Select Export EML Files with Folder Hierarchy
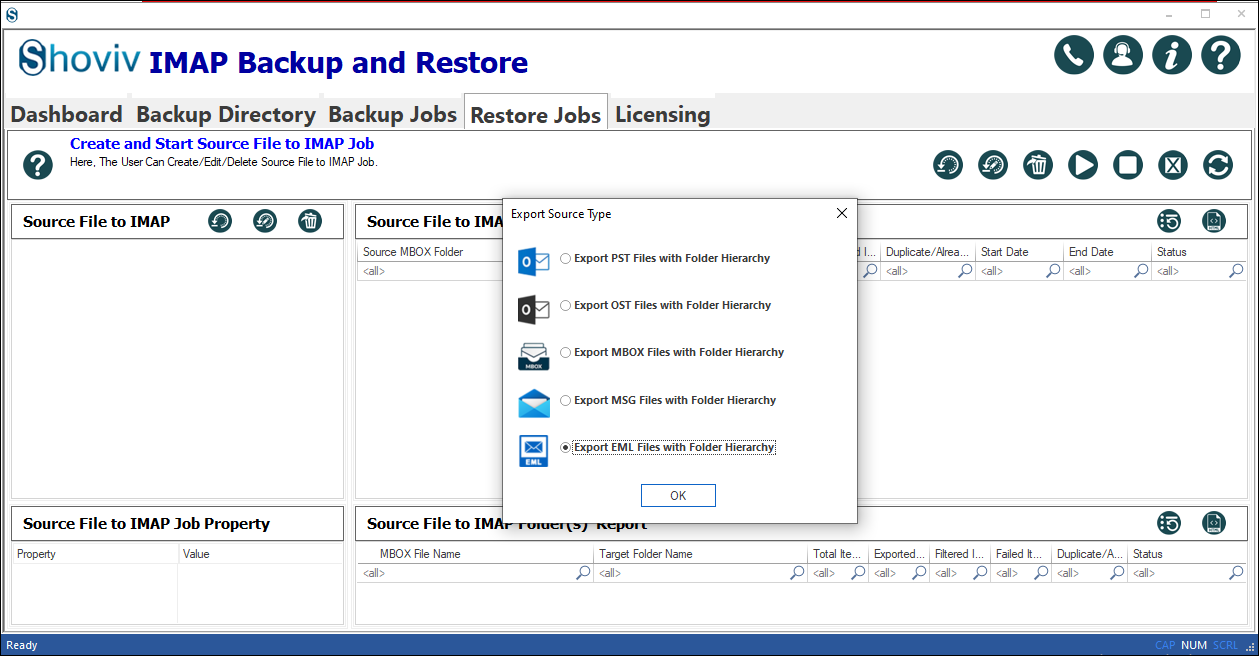Screen dimensions: 1259x656 [566, 447]
